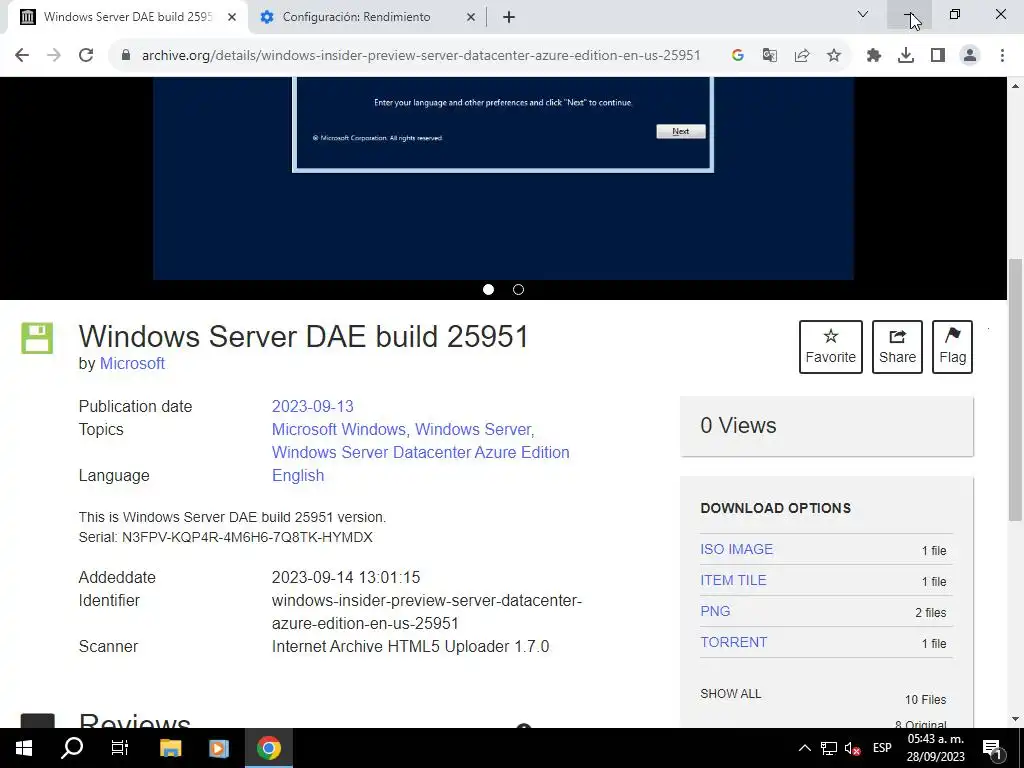This screenshot has width=1024, height=768.
Task: Open muted volume tray icon
Action: [852, 748]
